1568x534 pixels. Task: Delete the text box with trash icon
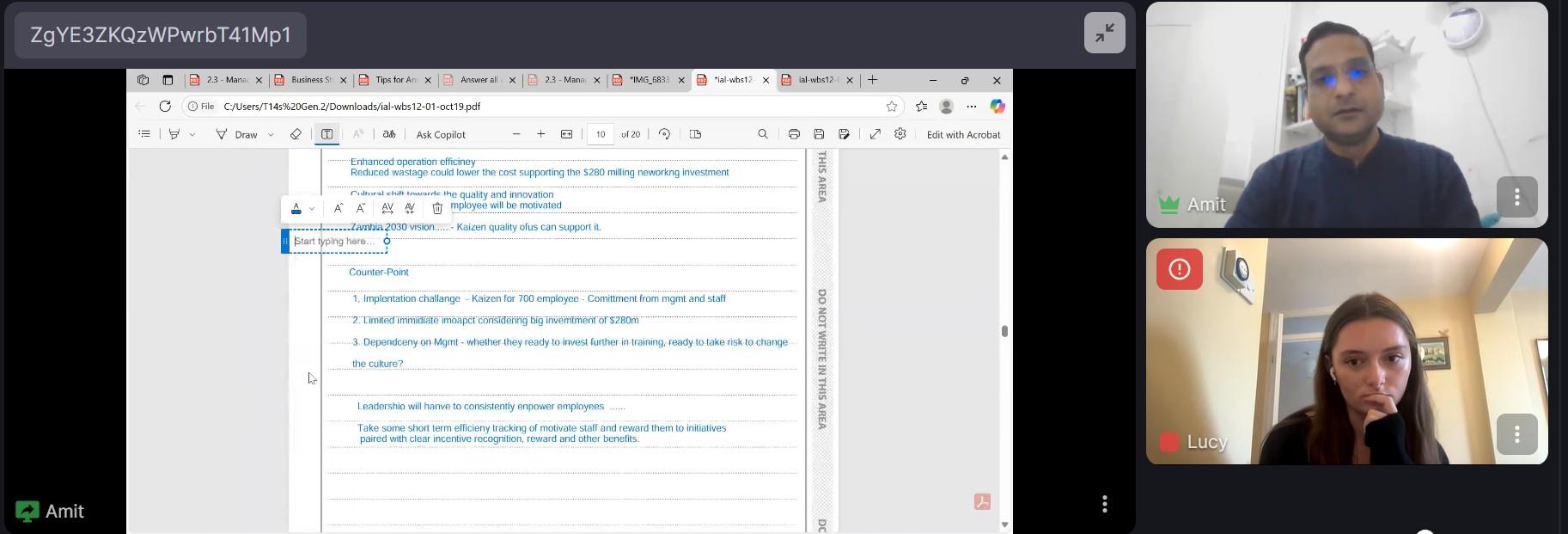437,209
